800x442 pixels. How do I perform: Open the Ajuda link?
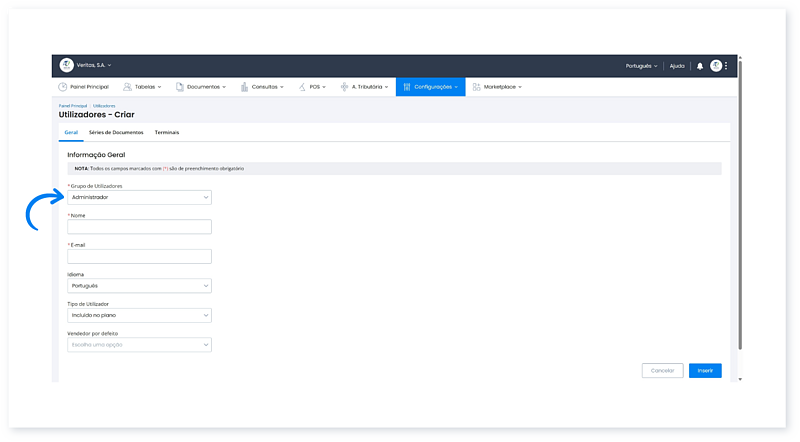tap(677, 66)
